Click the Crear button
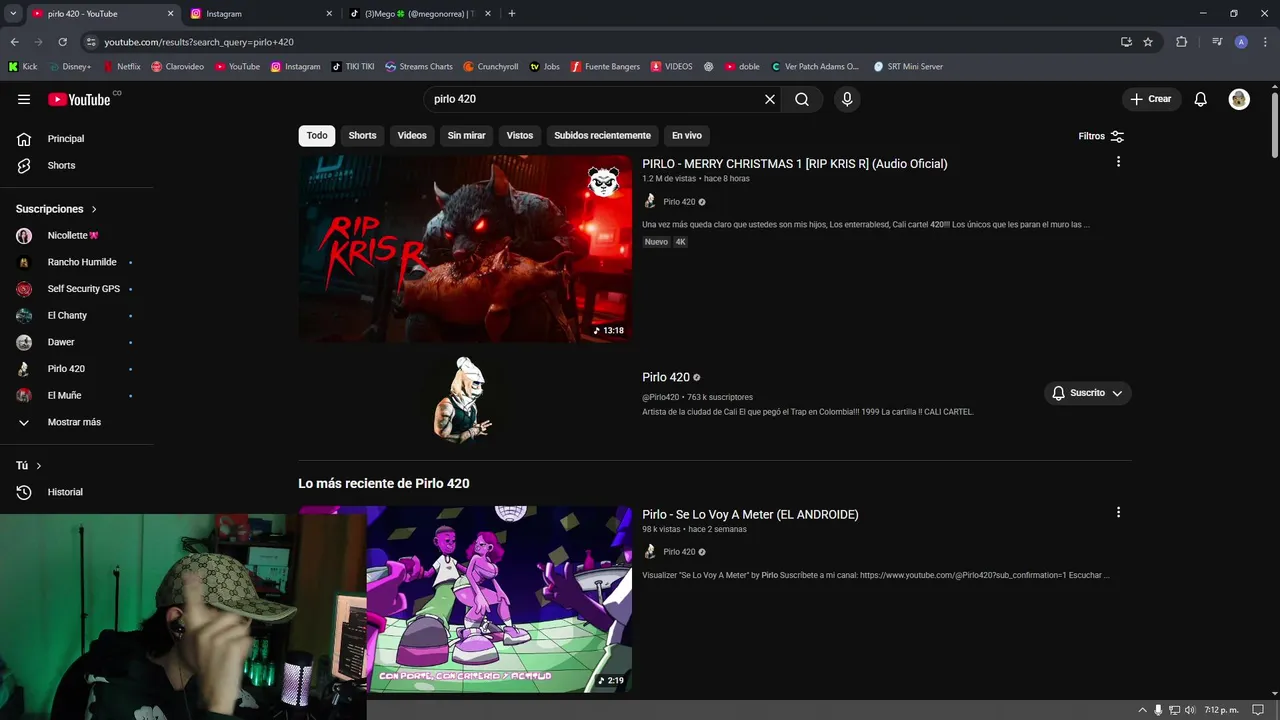The width and height of the screenshot is (1280, 720). coord(1150,99)
